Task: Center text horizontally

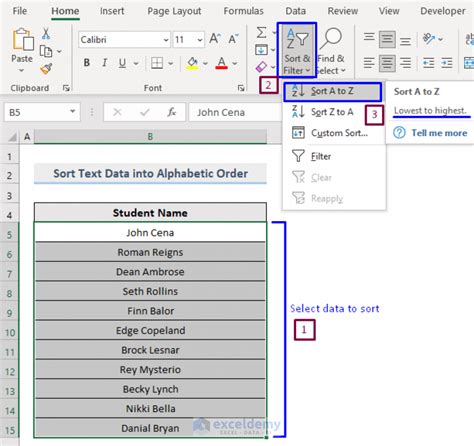Action: point(387,63)
